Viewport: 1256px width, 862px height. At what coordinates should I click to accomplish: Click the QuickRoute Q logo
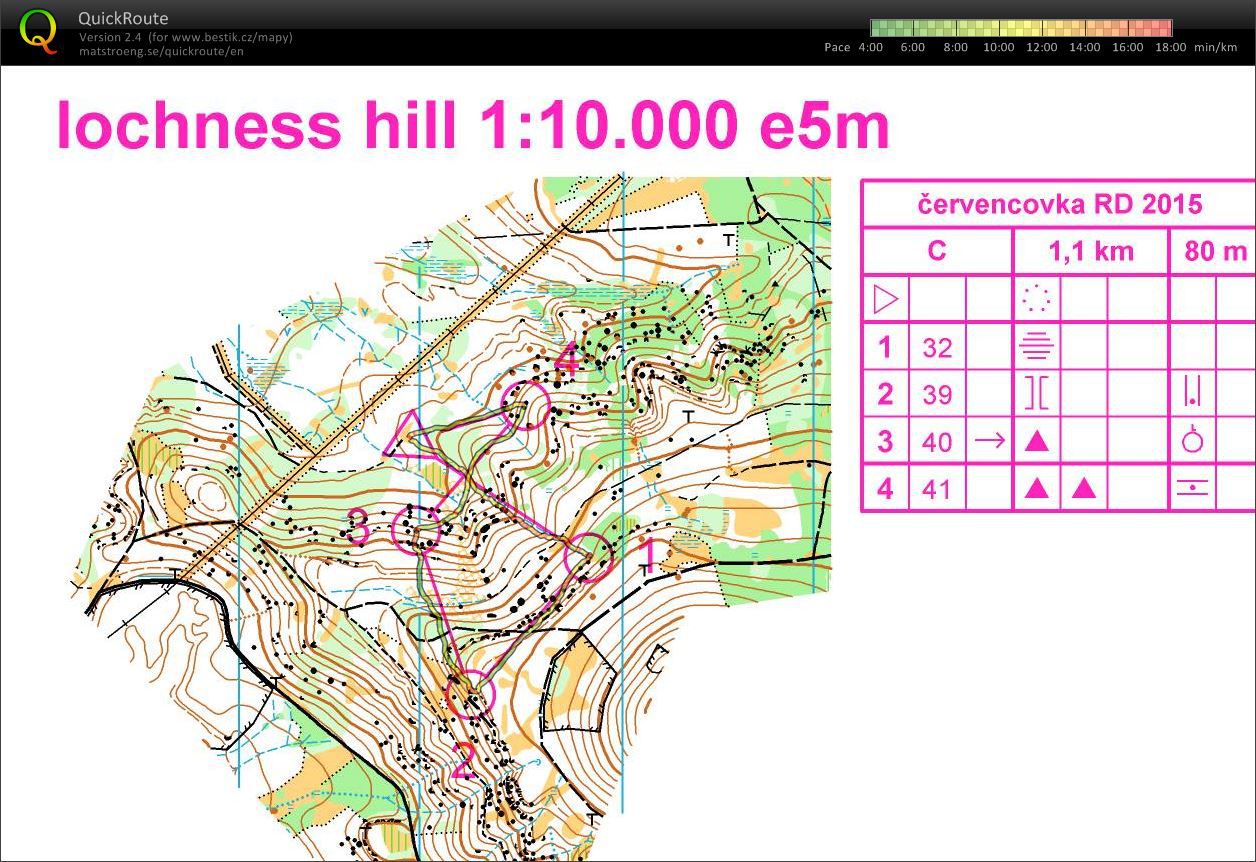point(39,30)
